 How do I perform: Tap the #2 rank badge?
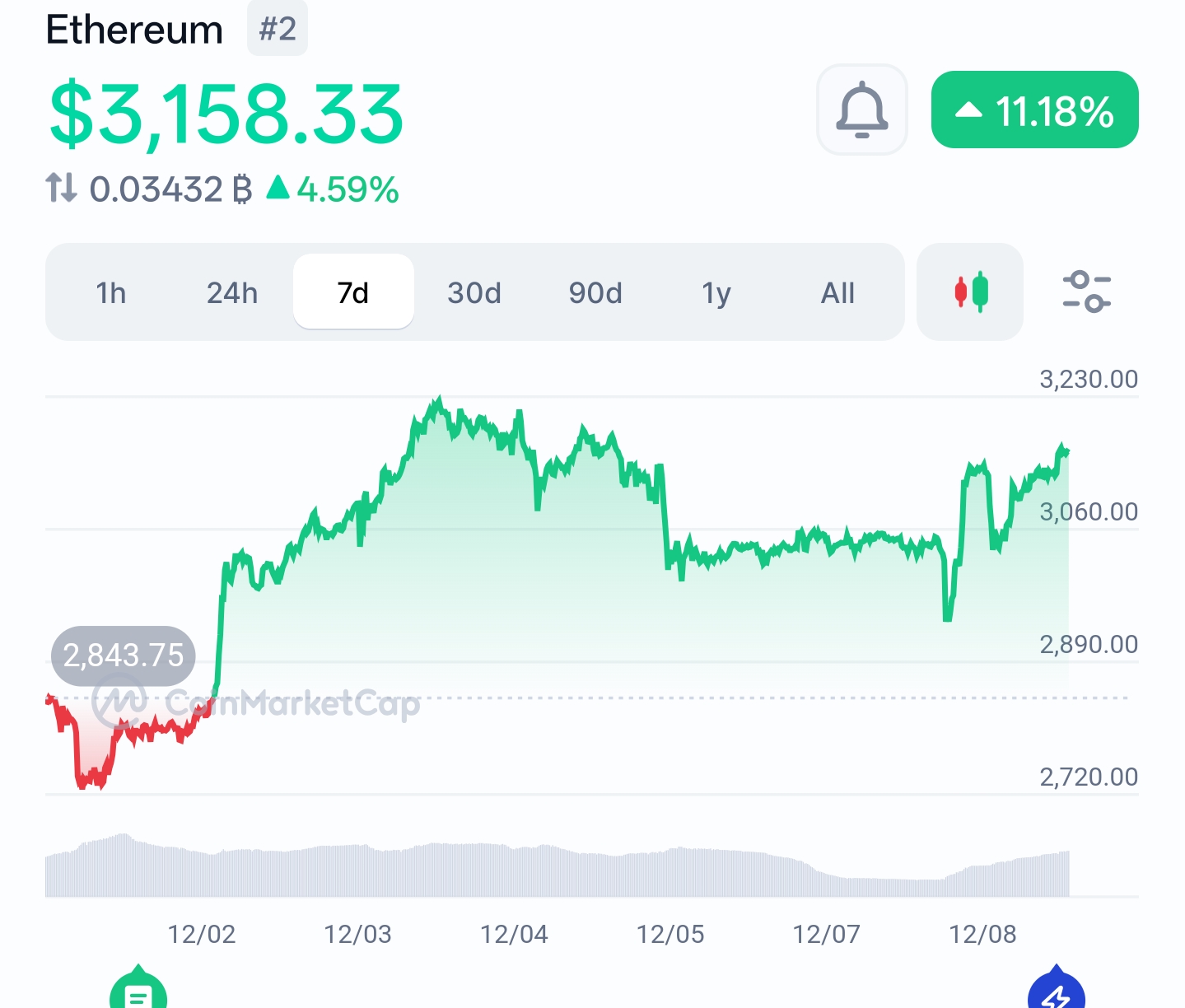[x=278, y=29]
